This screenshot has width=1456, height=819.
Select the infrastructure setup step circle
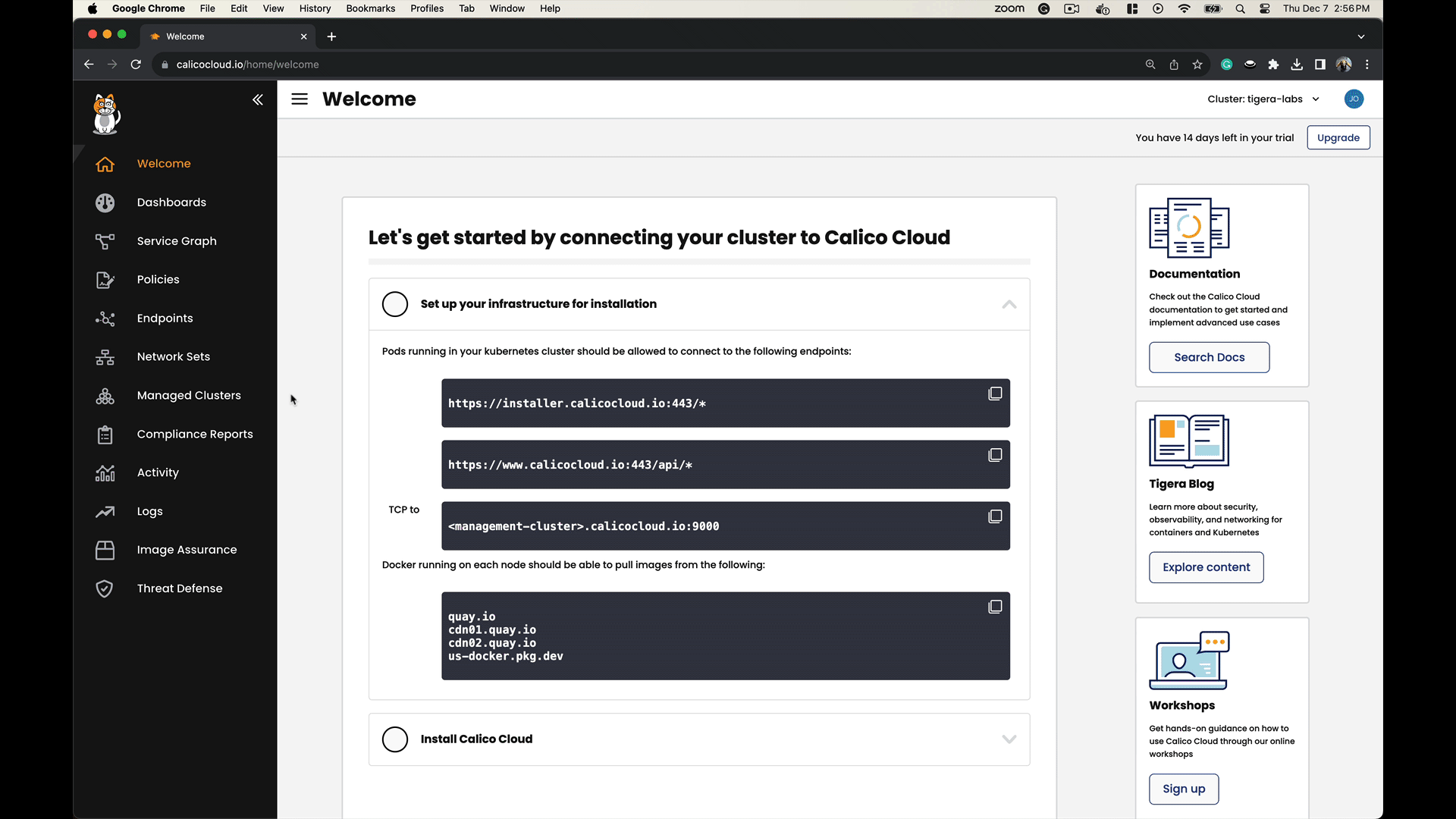click(395, 304)
